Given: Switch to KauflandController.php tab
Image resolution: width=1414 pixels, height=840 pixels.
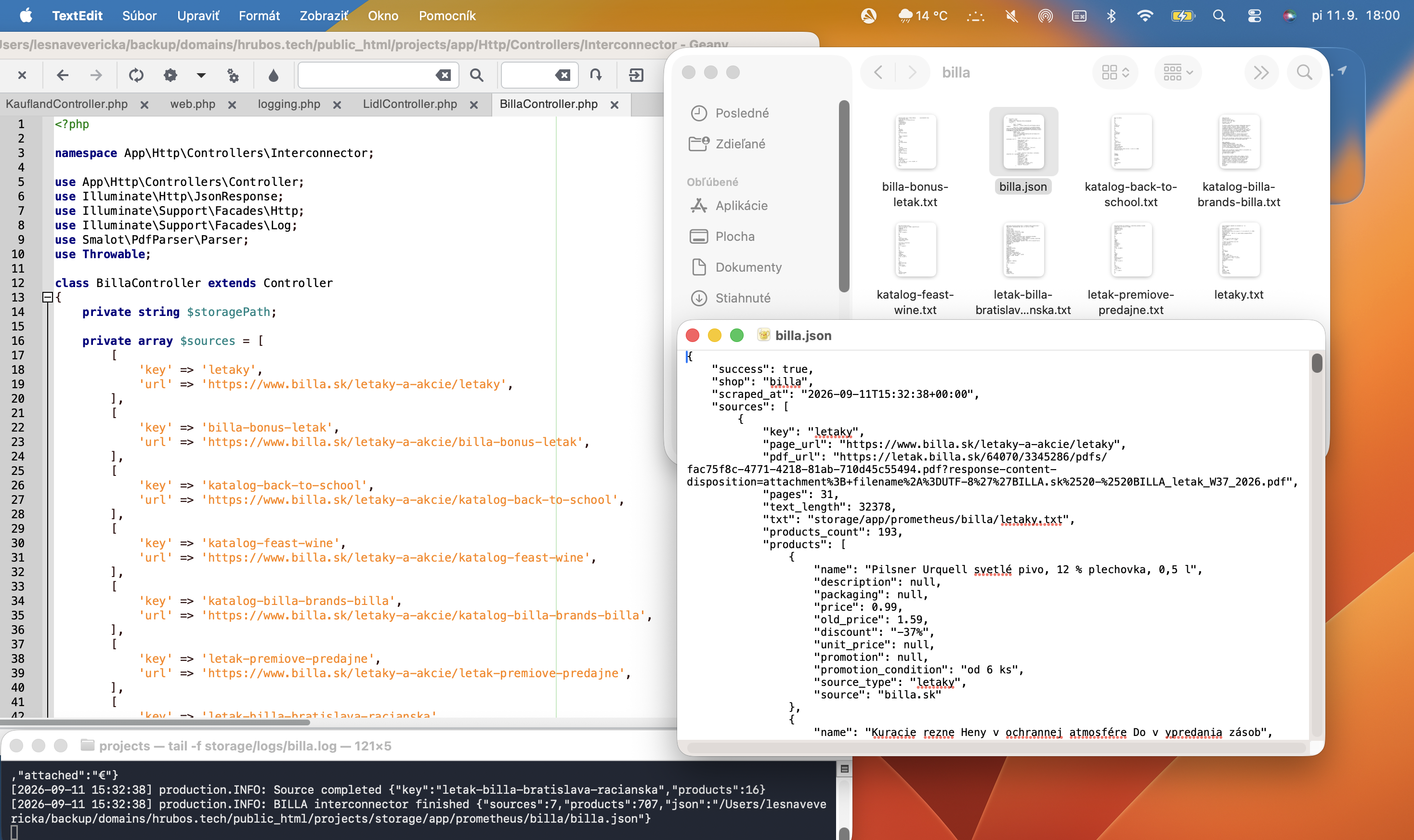Looking at the screenshot, I should click(x=67, y=104).
